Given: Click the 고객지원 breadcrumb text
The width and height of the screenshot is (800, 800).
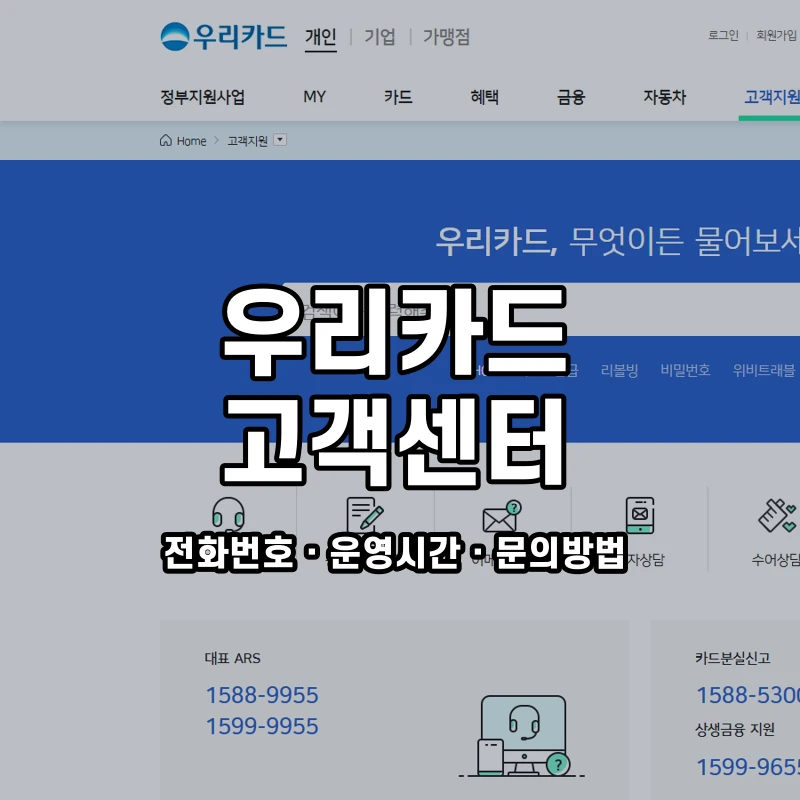Looking at the screenshot, I should (x=247, y=141).
